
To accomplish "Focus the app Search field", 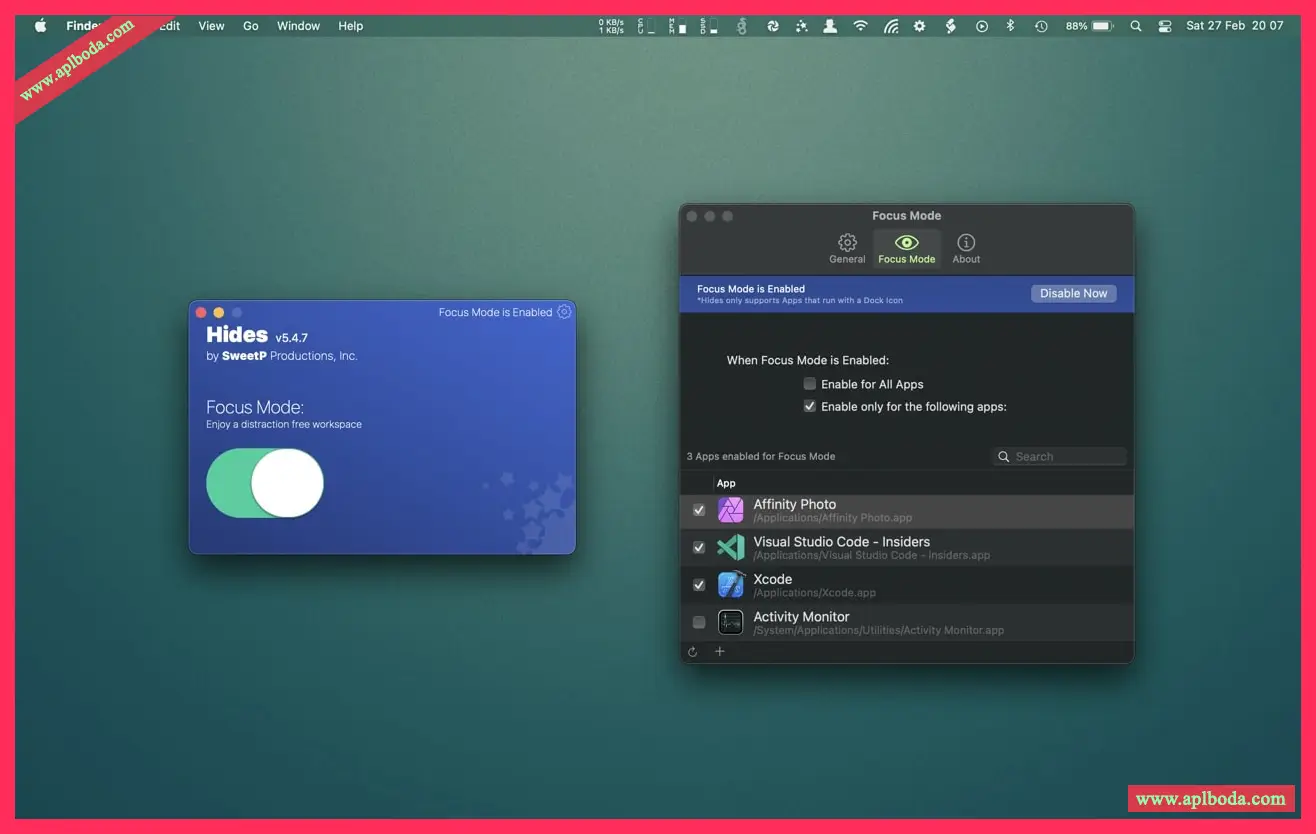I will 1060,456.
